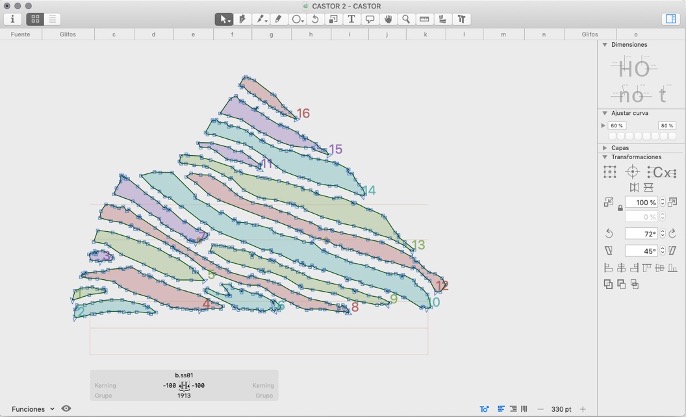Switch to the Fuente tab
The width and height of the screenshot is (686, 418).
pyautogui.click(x=19, y=34)
